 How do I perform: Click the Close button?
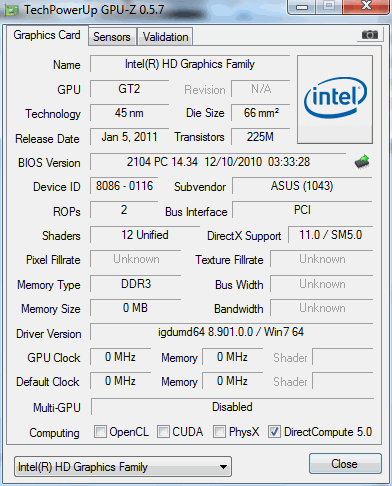pos(345,464)
